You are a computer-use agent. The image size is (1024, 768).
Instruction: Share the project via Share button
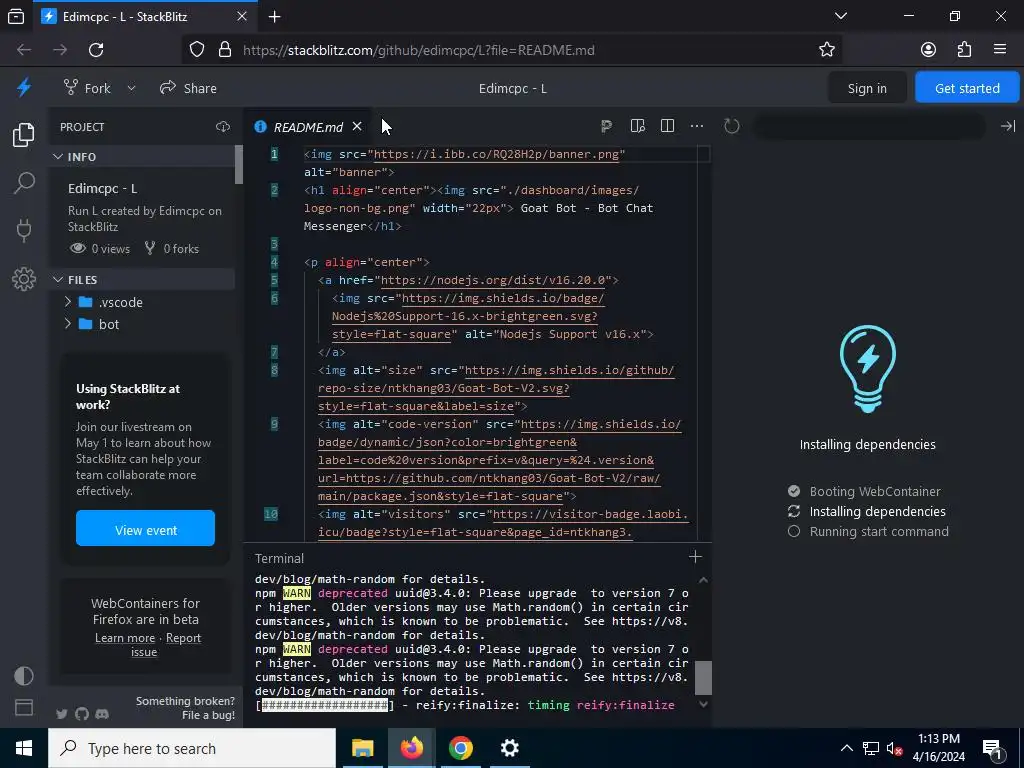(x=188, y=88)
